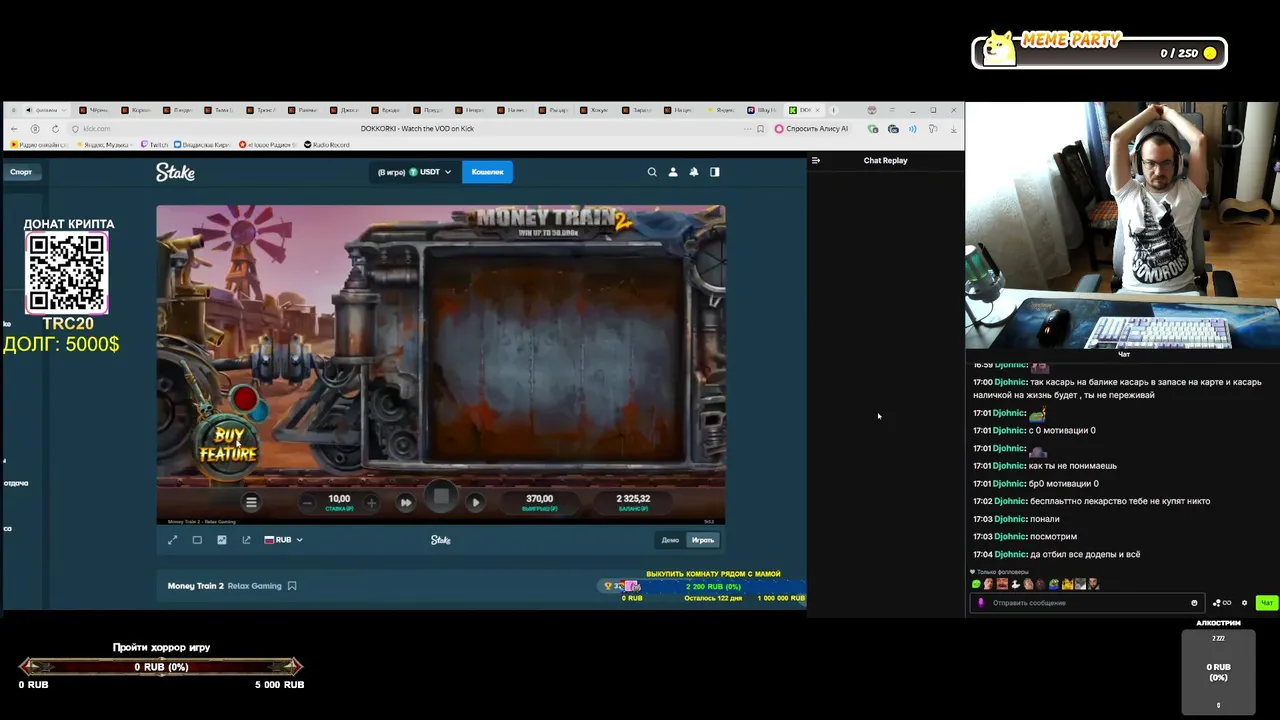Select the Играть real-play mode

tap(703, 540)
